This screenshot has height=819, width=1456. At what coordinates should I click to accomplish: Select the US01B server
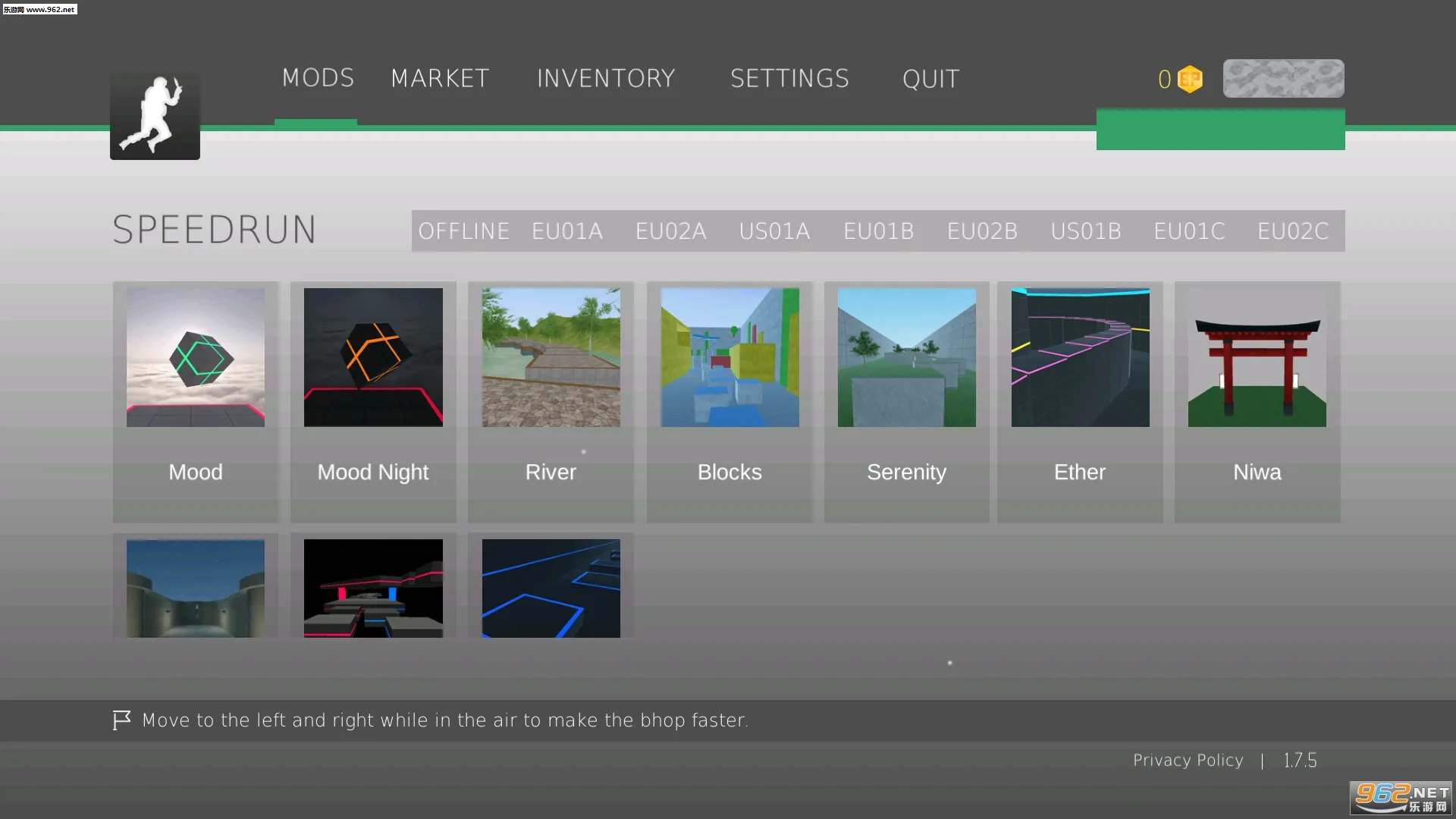[x=1085, y=231]
